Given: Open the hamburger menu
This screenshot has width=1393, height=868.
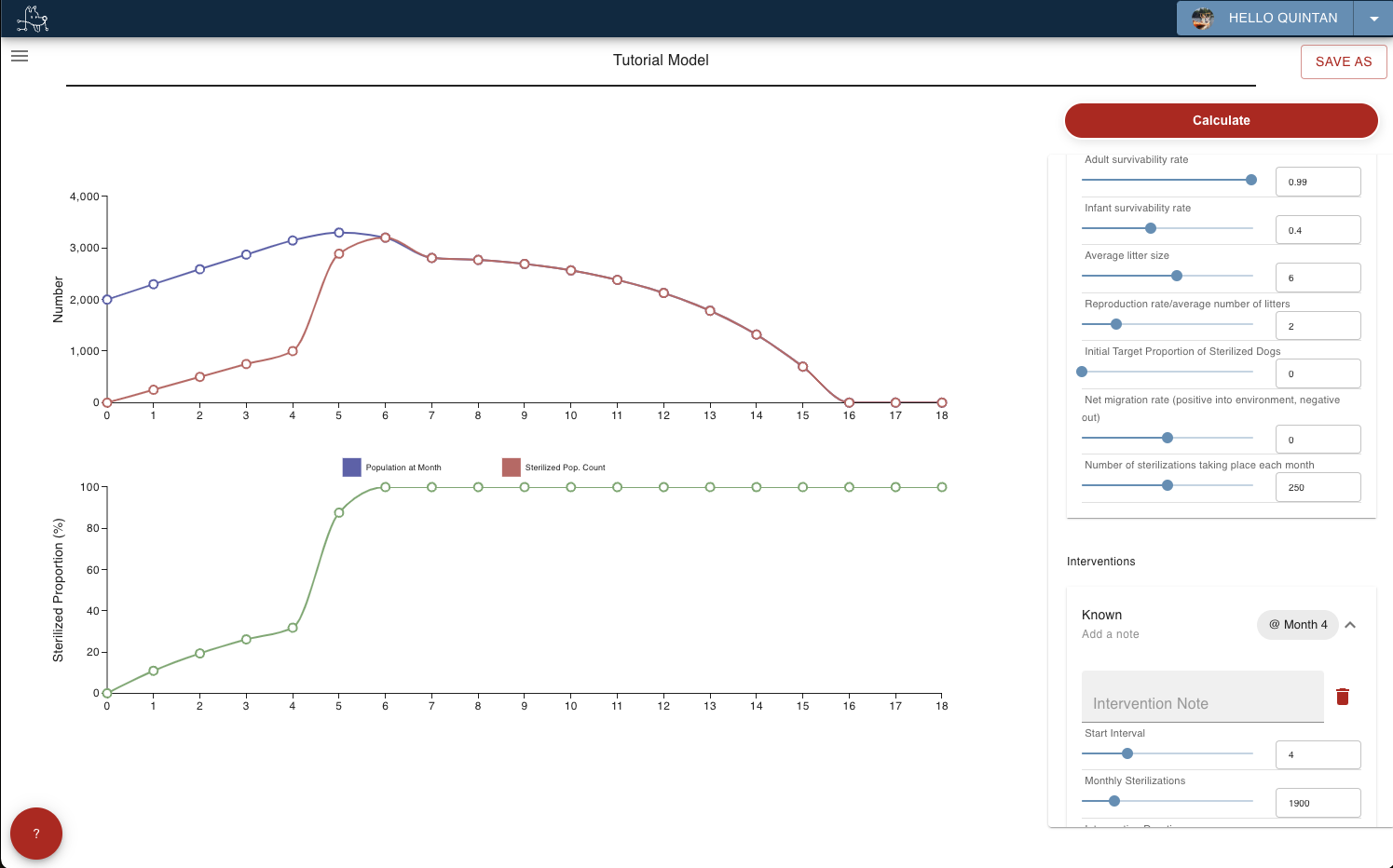Looking at the screenshot, I should pyautogui.click(x=20, y=56).
